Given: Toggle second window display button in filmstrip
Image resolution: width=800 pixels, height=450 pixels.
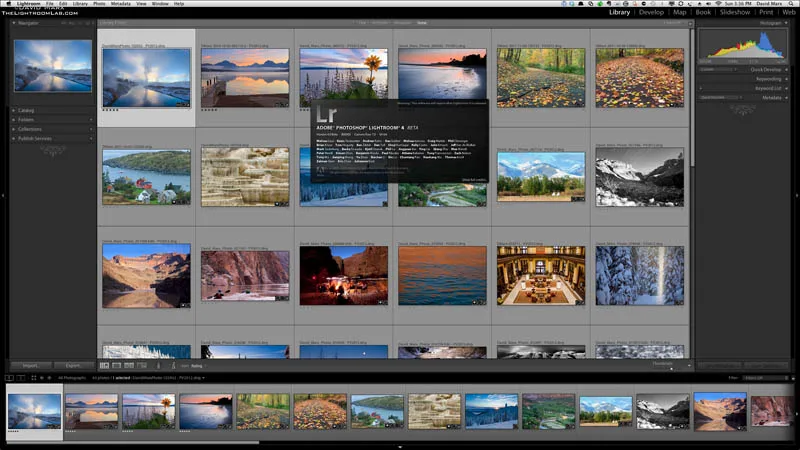Looking at the screenshot, I should tap(20, 378).
